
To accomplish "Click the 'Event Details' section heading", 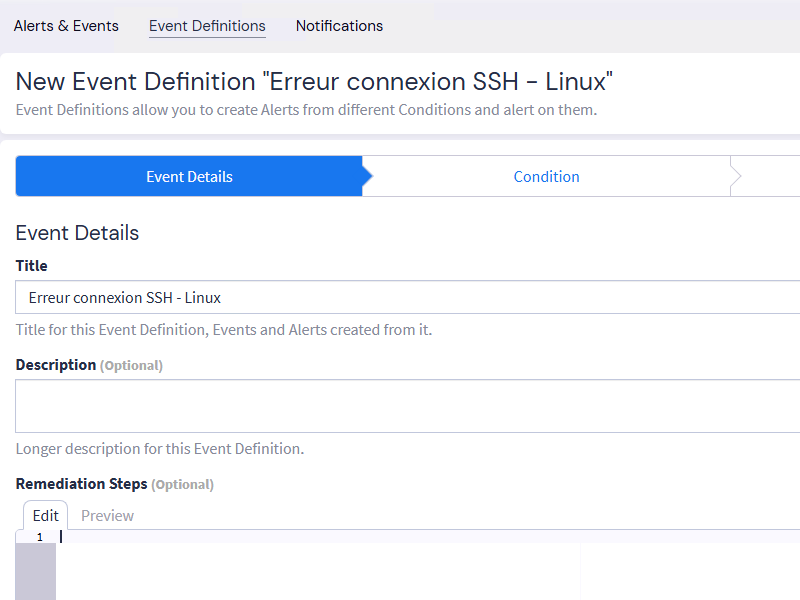I will pyautogui.click(x=77, y=233).
